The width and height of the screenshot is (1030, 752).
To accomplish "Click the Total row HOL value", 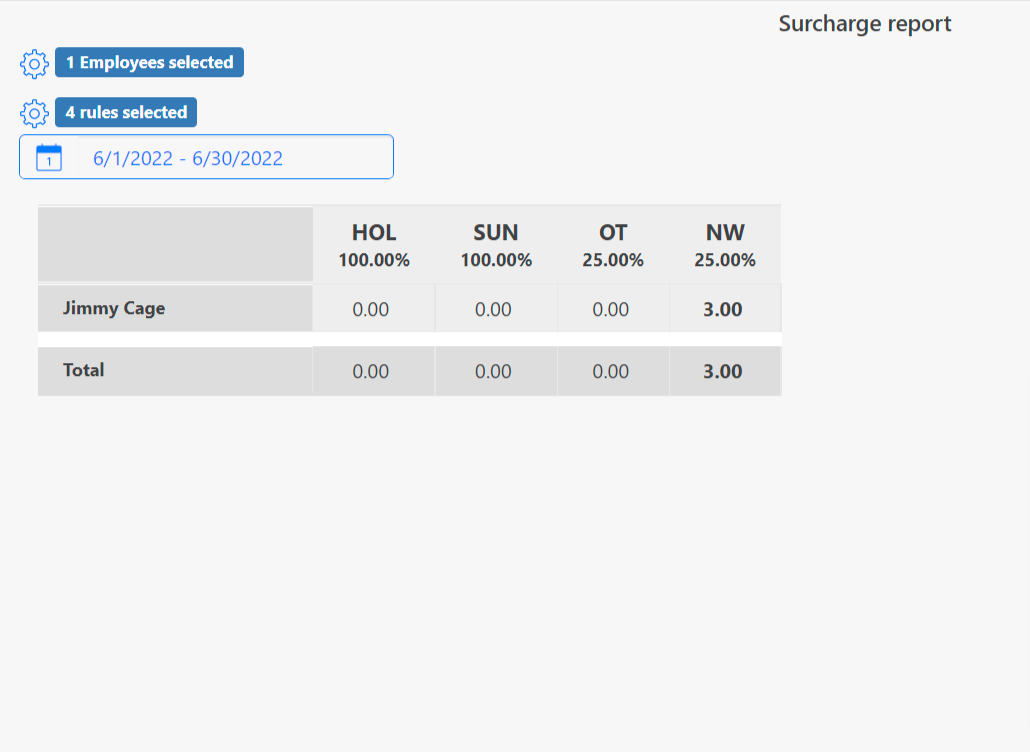I will click(x=371, y=372).
